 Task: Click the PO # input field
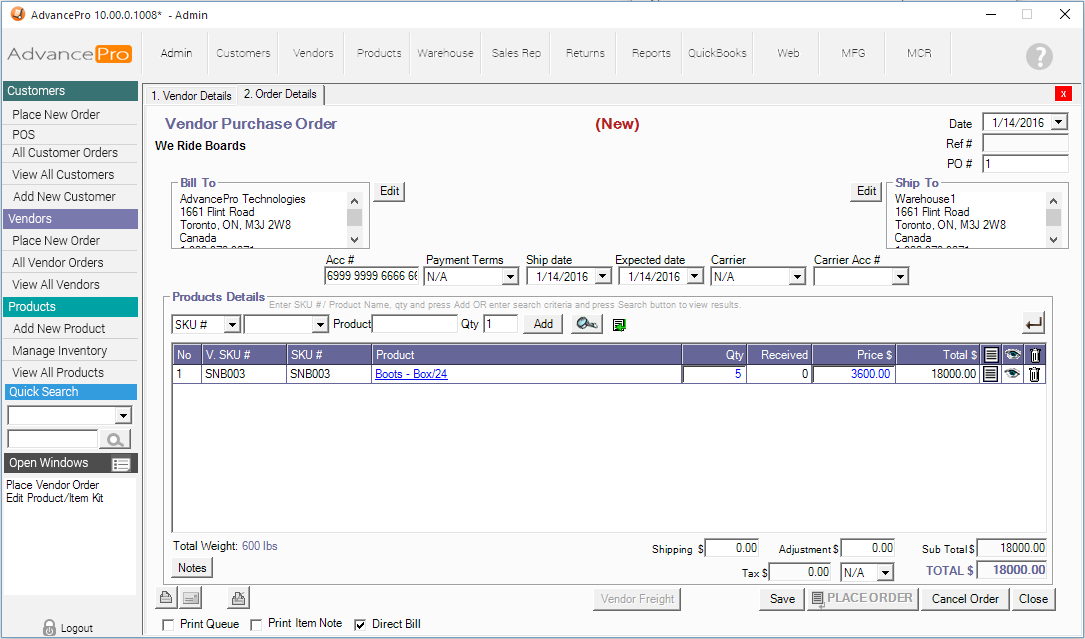pos(1025,164)
